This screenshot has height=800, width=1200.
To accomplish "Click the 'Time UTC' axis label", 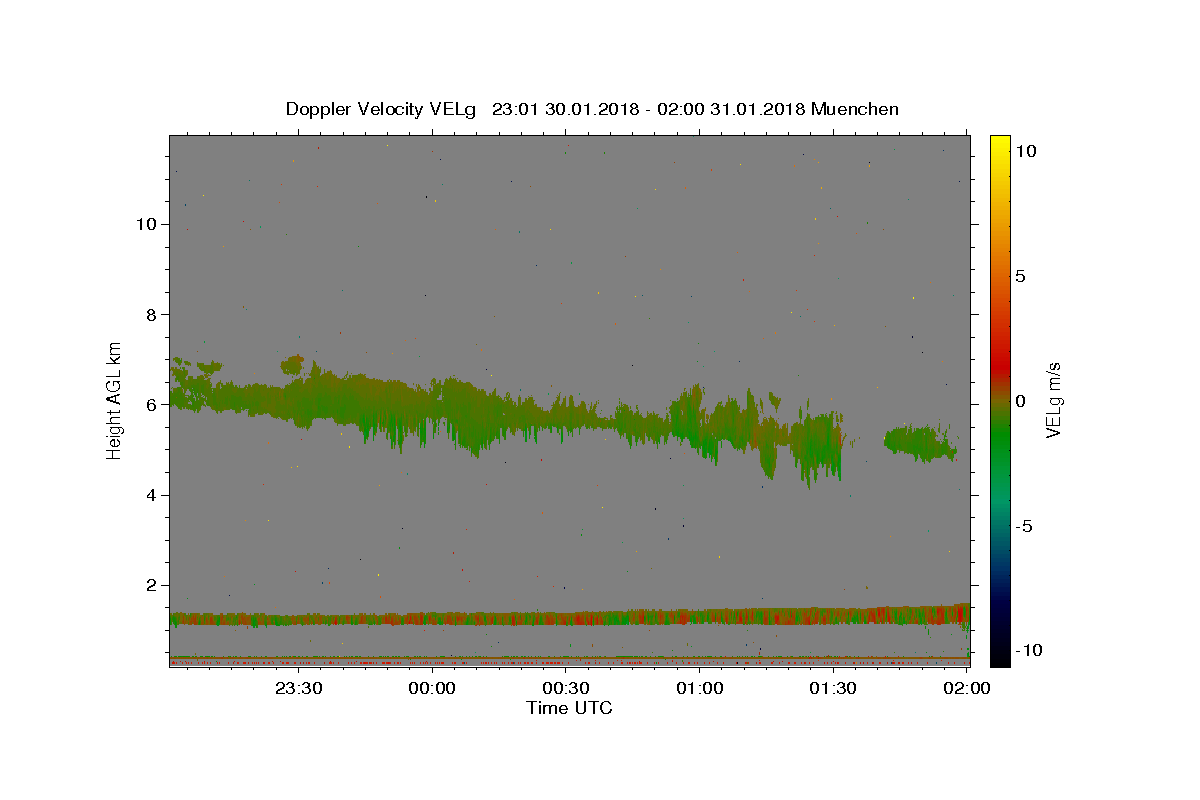I will point(569,708).
